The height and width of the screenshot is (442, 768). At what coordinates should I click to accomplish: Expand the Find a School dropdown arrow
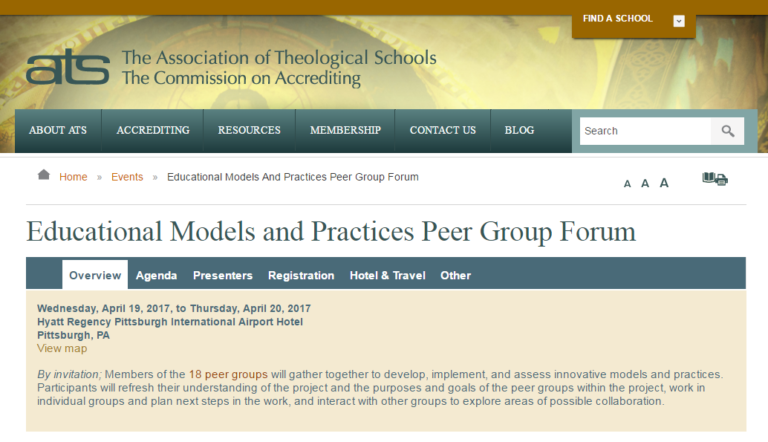pyautogui.click(x=679, y=20)
